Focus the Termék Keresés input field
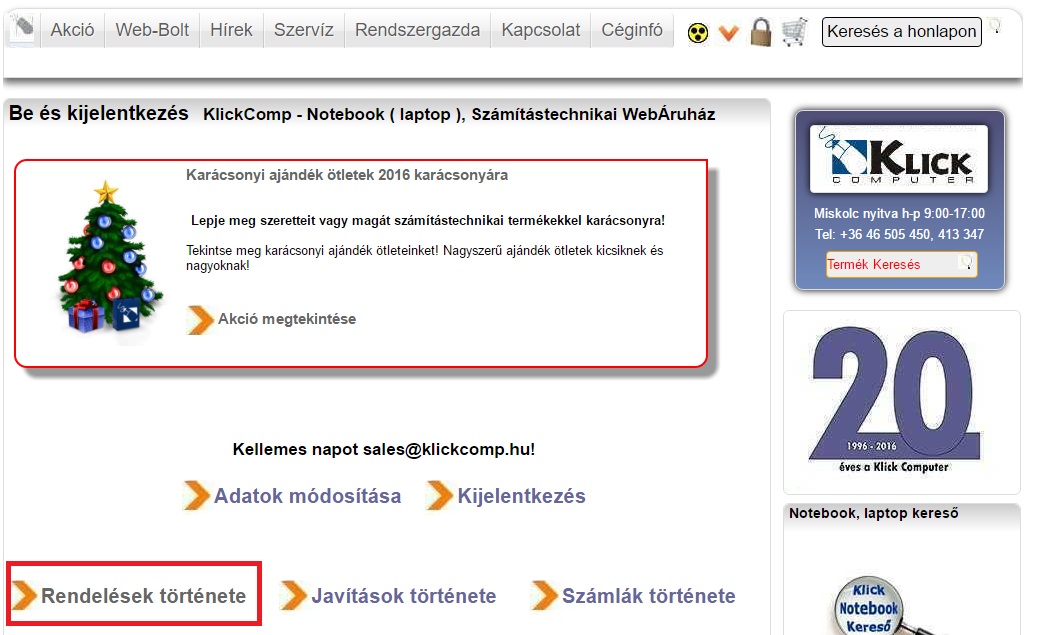1039x635 pixels. [901, 264]
